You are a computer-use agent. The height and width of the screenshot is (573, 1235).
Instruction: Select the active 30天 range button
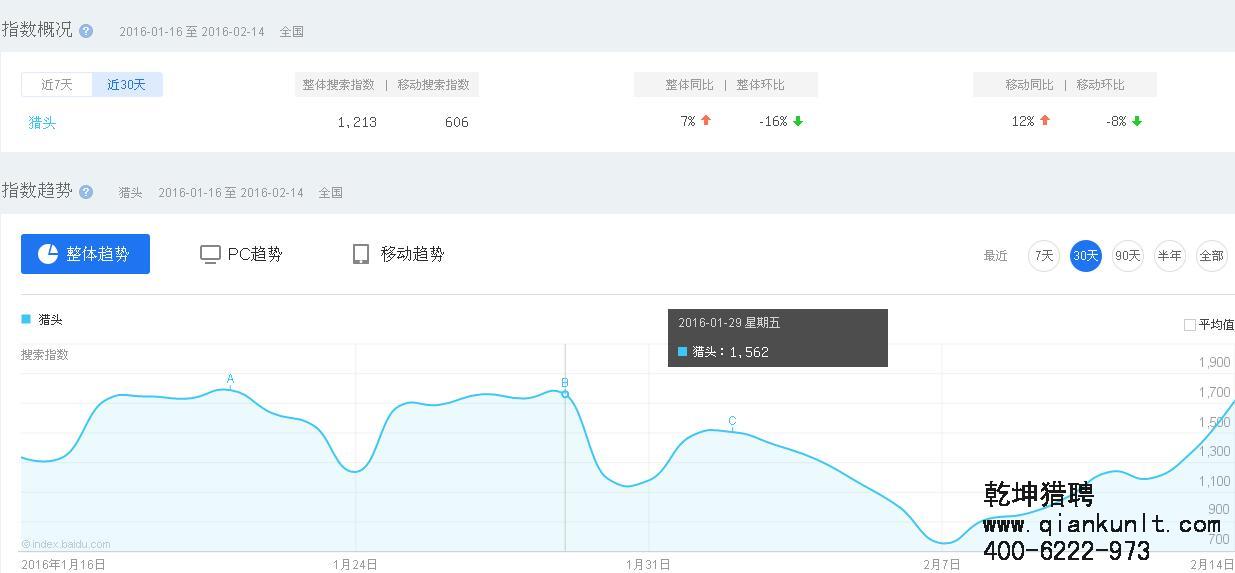[1086, 256]
